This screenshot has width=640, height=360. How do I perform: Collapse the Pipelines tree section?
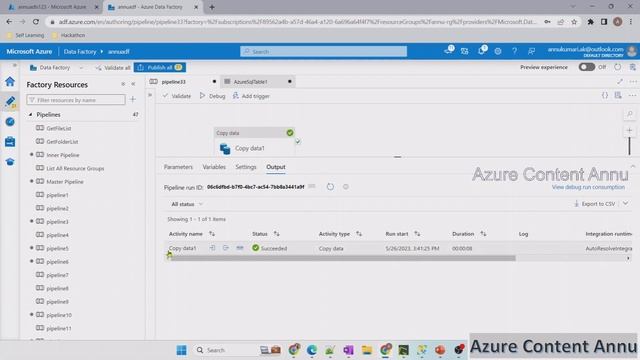(30, 115)
